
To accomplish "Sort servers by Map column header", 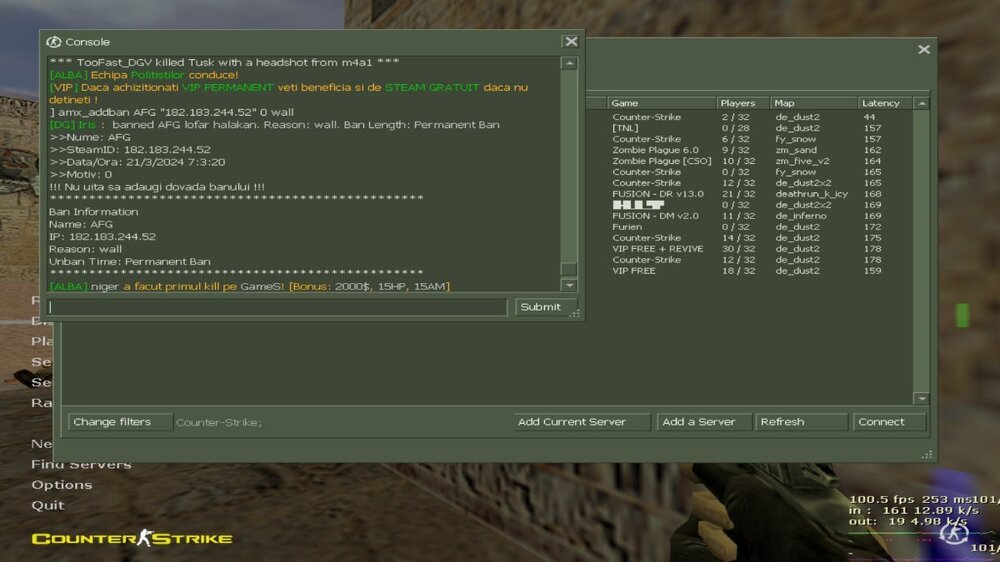I will click(x=812, y=103).
